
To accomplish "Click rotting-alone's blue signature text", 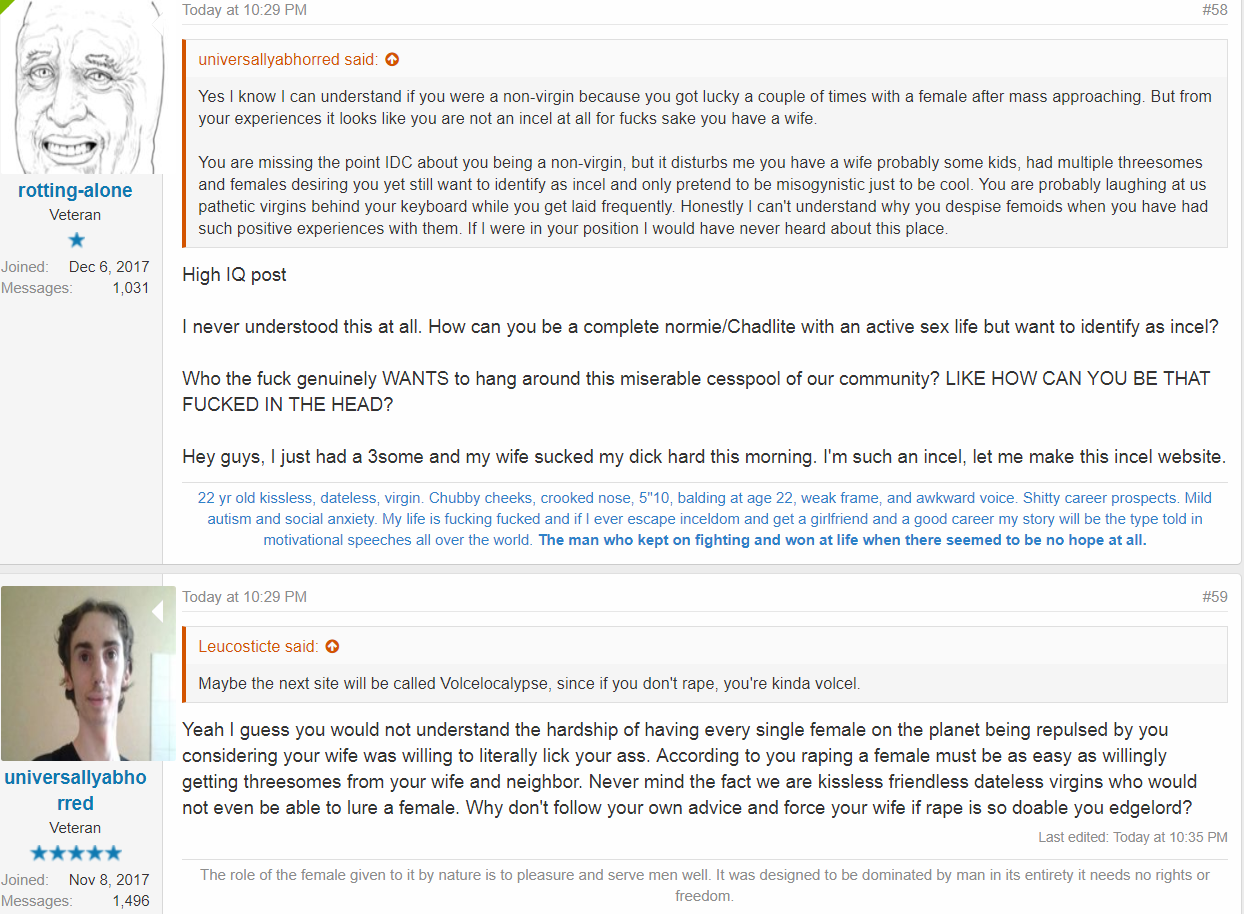I will pyautogui.click(x=704, y=519).
